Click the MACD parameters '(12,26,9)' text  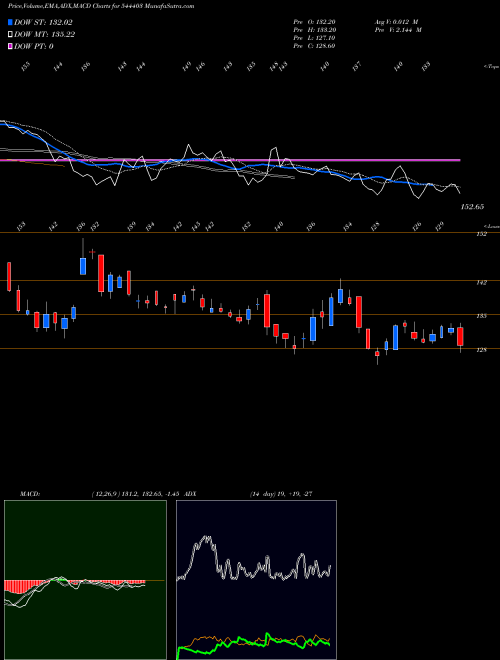coord(106,493)
